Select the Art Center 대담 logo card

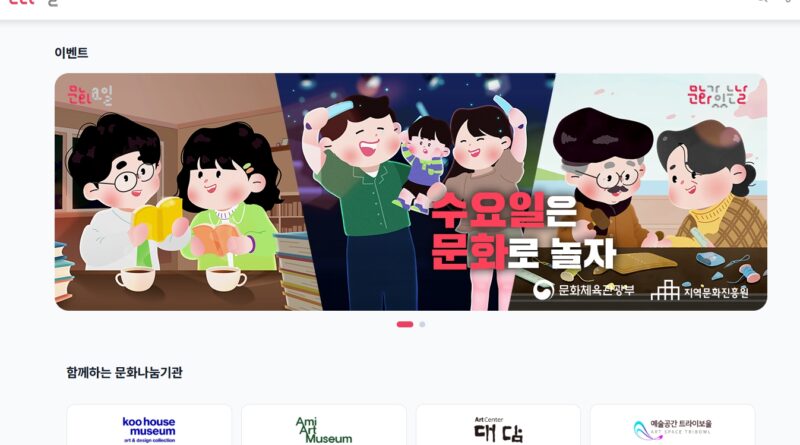tap(498, 425)
